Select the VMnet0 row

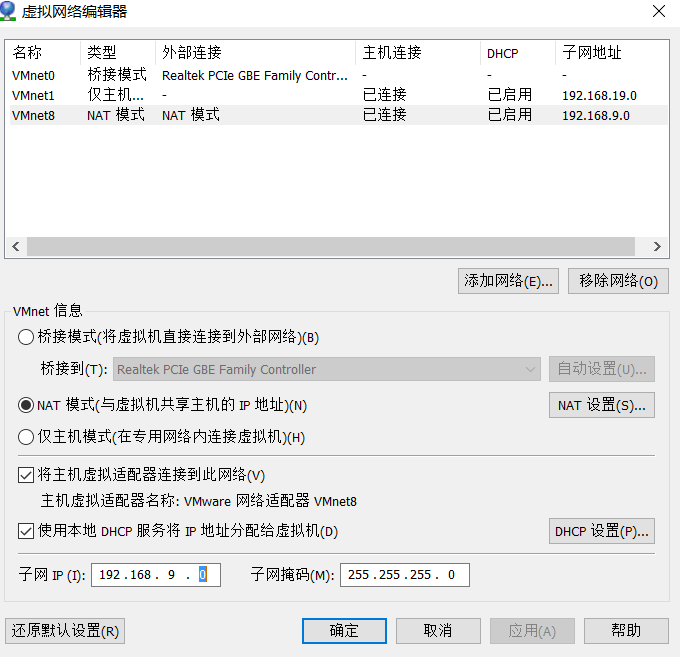338,75
